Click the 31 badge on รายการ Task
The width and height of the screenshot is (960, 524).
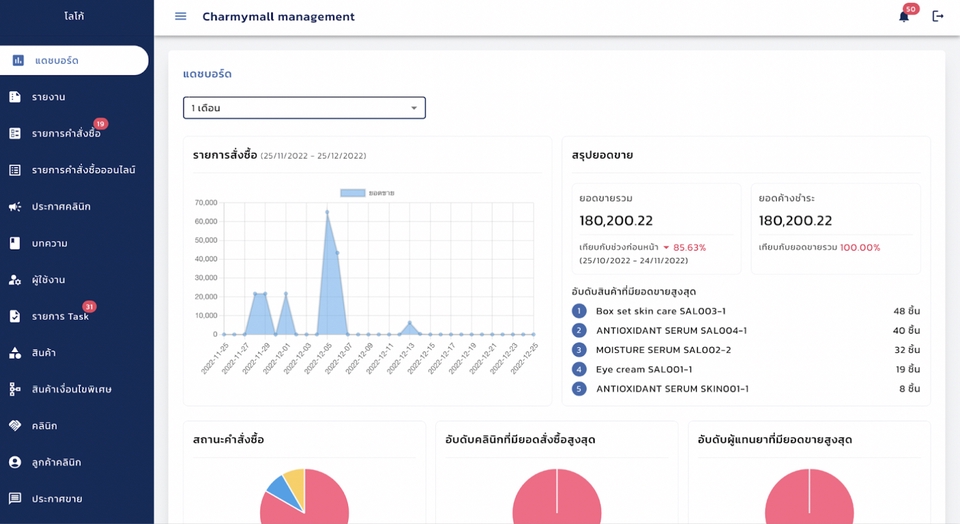(x=89, y=307)
